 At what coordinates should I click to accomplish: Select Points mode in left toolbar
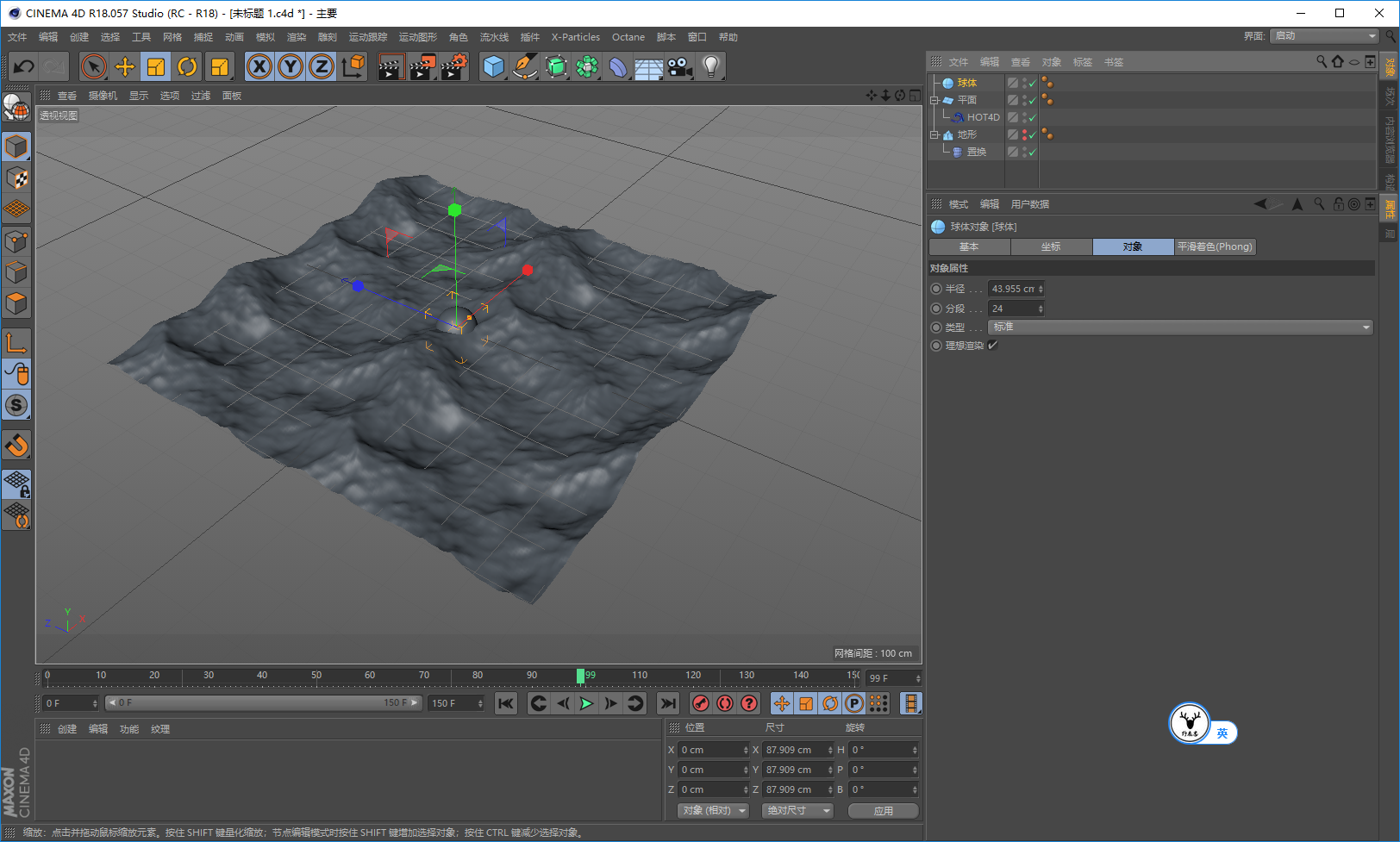coord(16,241)
